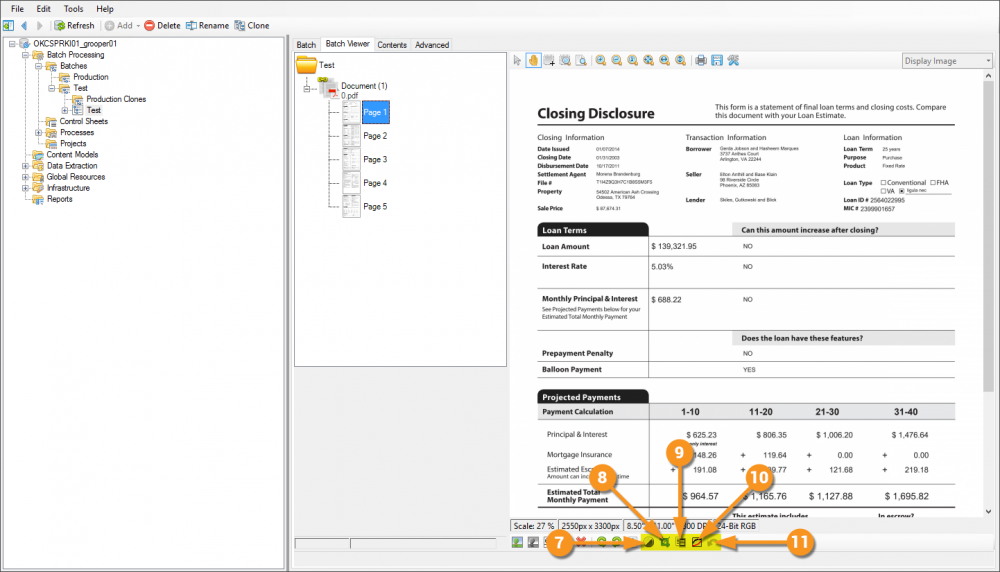
Task: Click the Add button
Action: (119, 26)
